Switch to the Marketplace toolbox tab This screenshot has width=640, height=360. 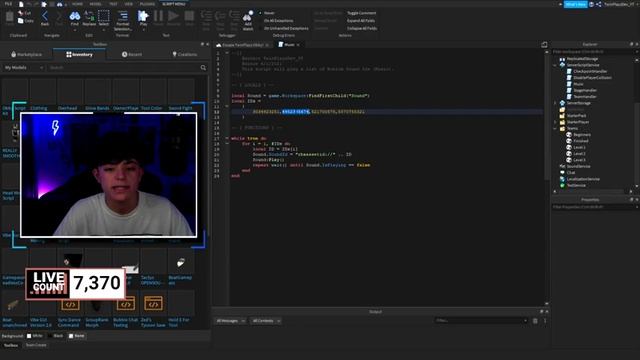[27, 54]
